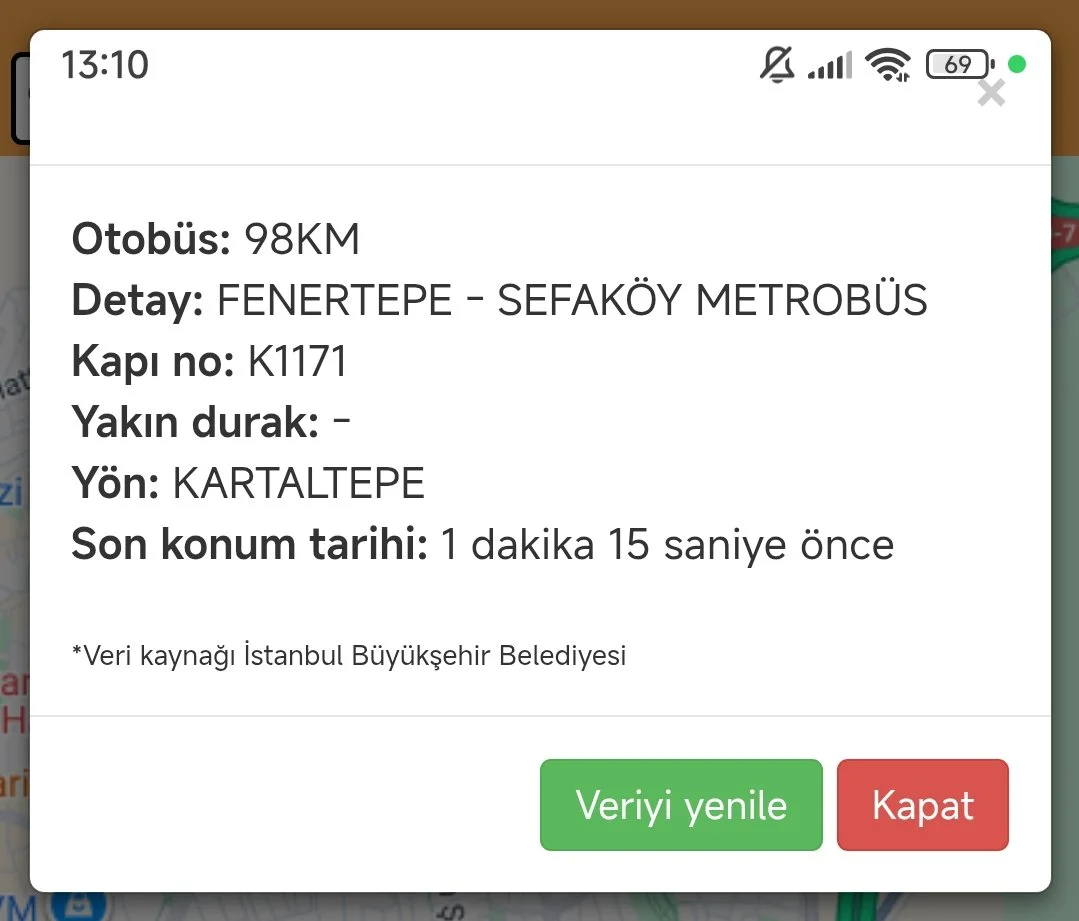Viewport: 1079px width, 921px height.
Task: Tap the cellular signal strength icon
Action: pyautogui.click(x=829, y=65)
